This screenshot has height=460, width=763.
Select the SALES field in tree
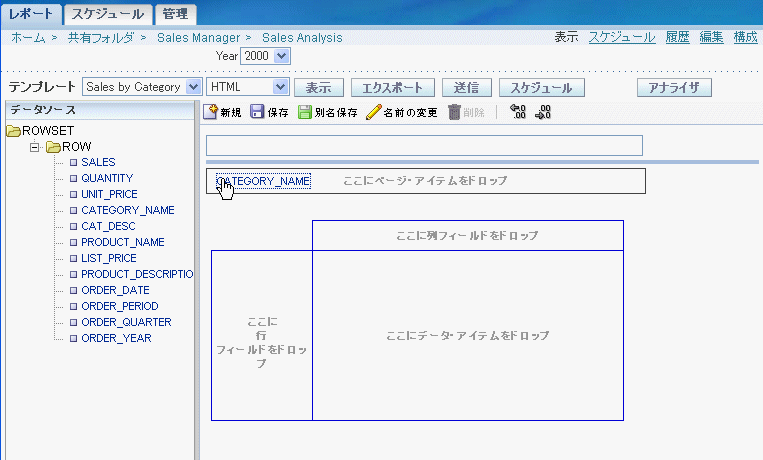pyautogui.click(x=98, y=162)
